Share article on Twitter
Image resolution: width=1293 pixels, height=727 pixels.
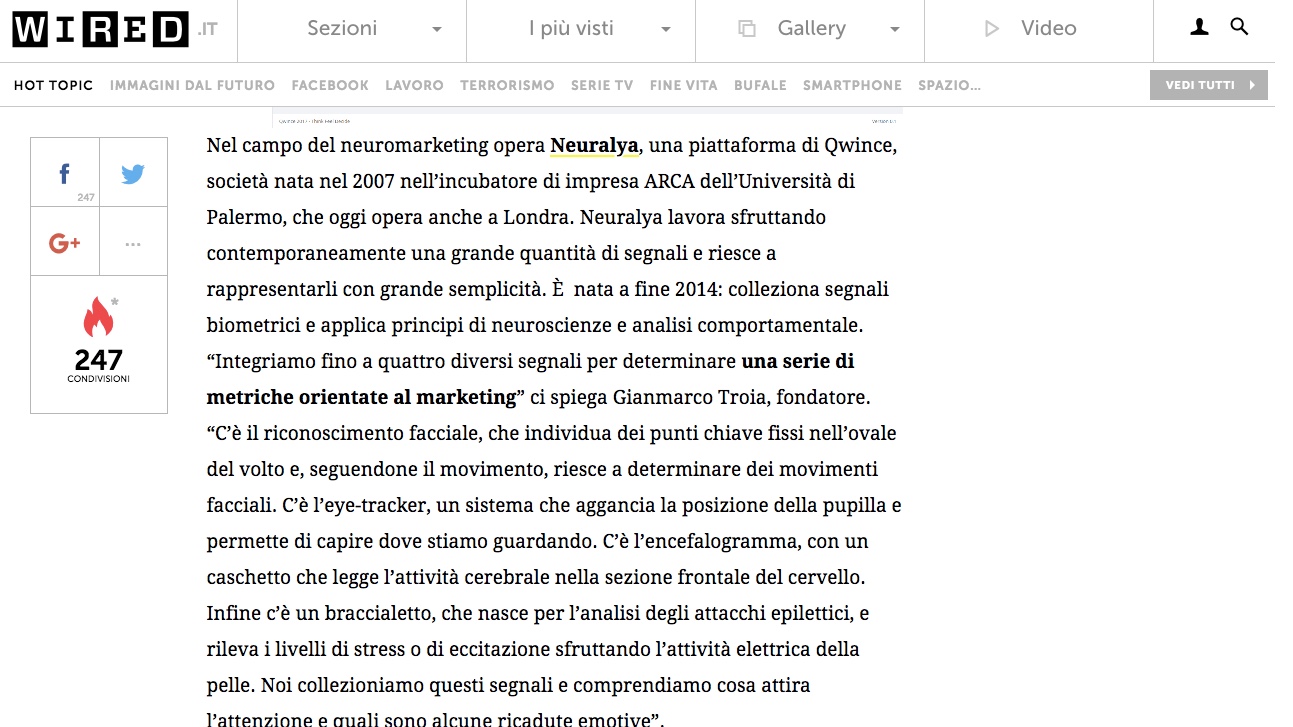[x=133, y=174]
